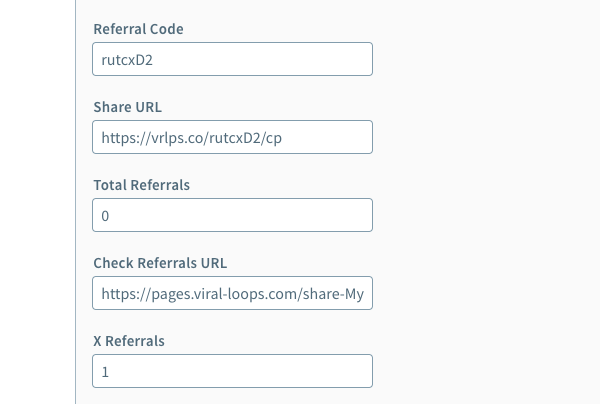Select the Total Referrals input field
The width and height of the screenshot is (600, 404).
tap(232, 215)
